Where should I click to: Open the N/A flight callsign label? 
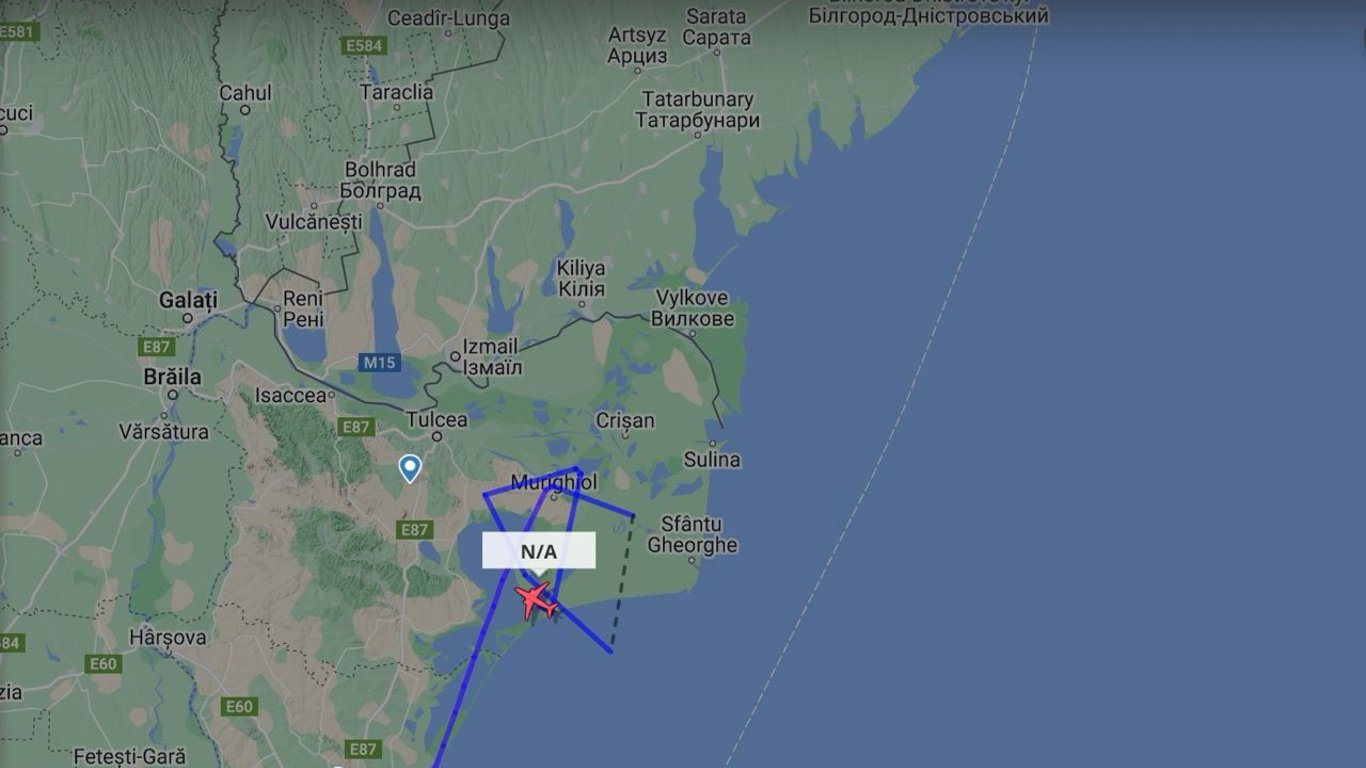[539, 551]
